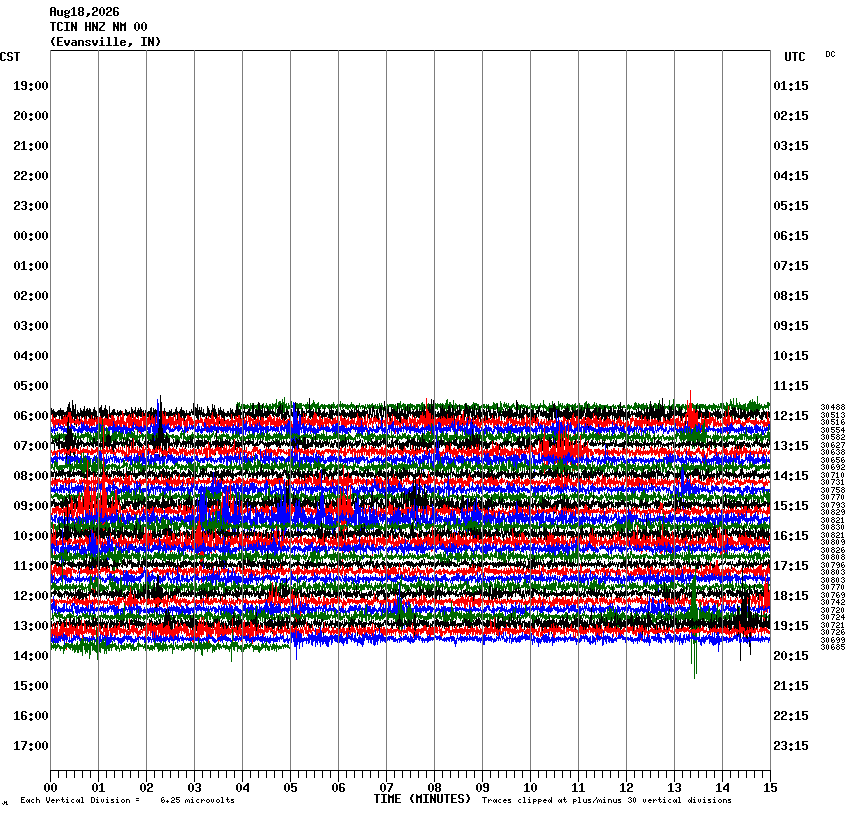The height and width of the screenshot is (814, 850).
Task: Select the 20:15 UTC row label
Action: [x=791, y=656]
